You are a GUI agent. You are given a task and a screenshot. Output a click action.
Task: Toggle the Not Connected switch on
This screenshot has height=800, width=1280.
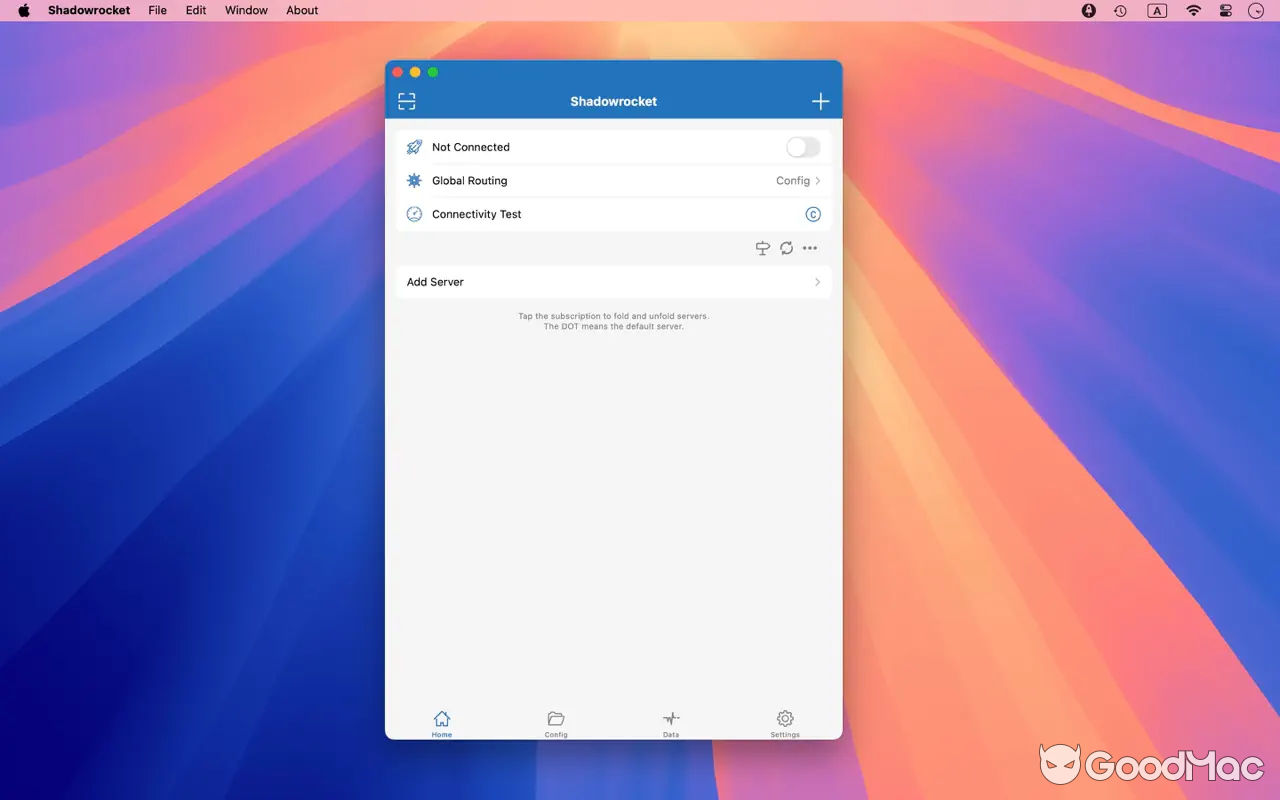[x=803, y=147]
